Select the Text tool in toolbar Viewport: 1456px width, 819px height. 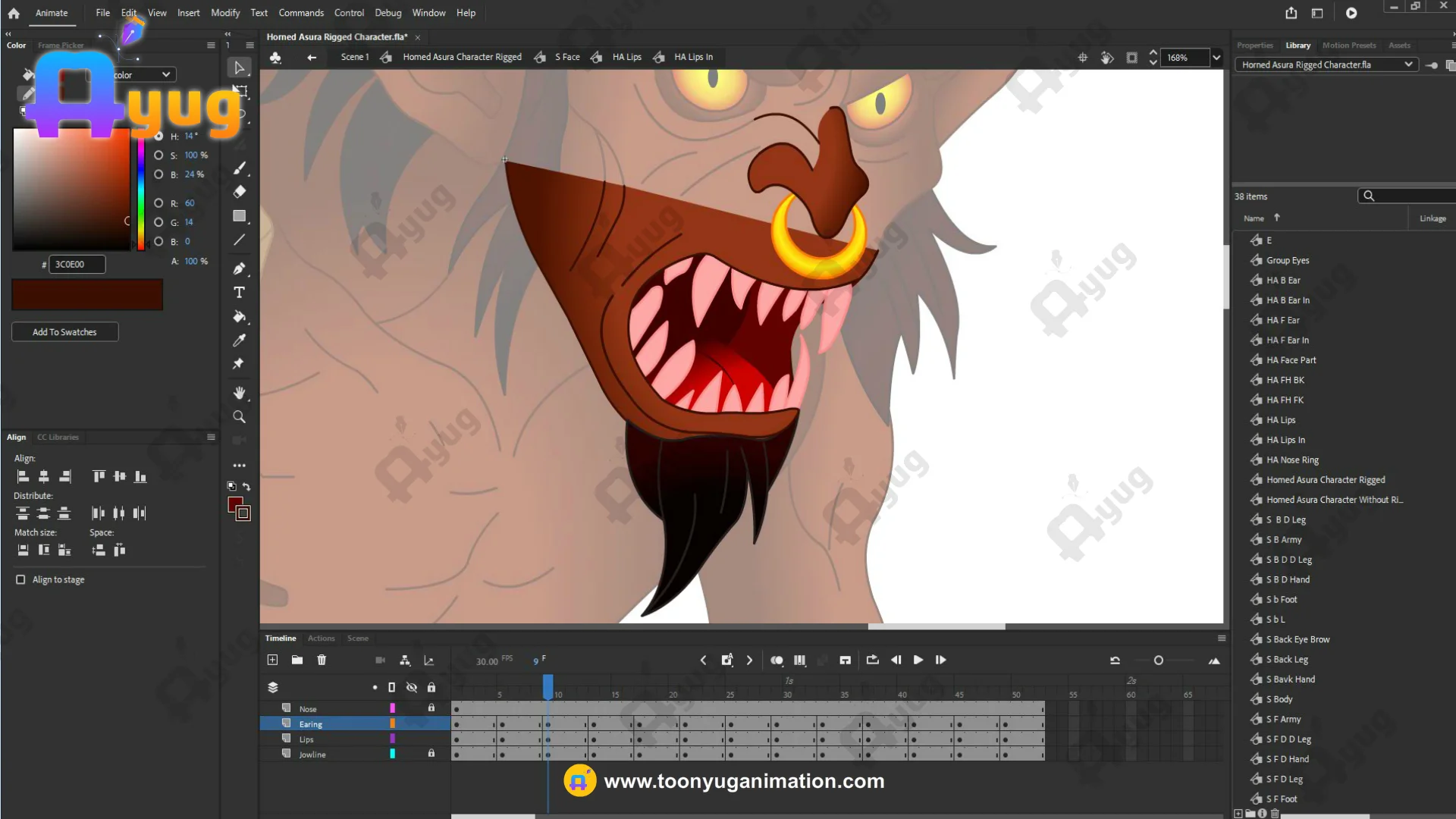pyautogui.click(x=239, y=293)
